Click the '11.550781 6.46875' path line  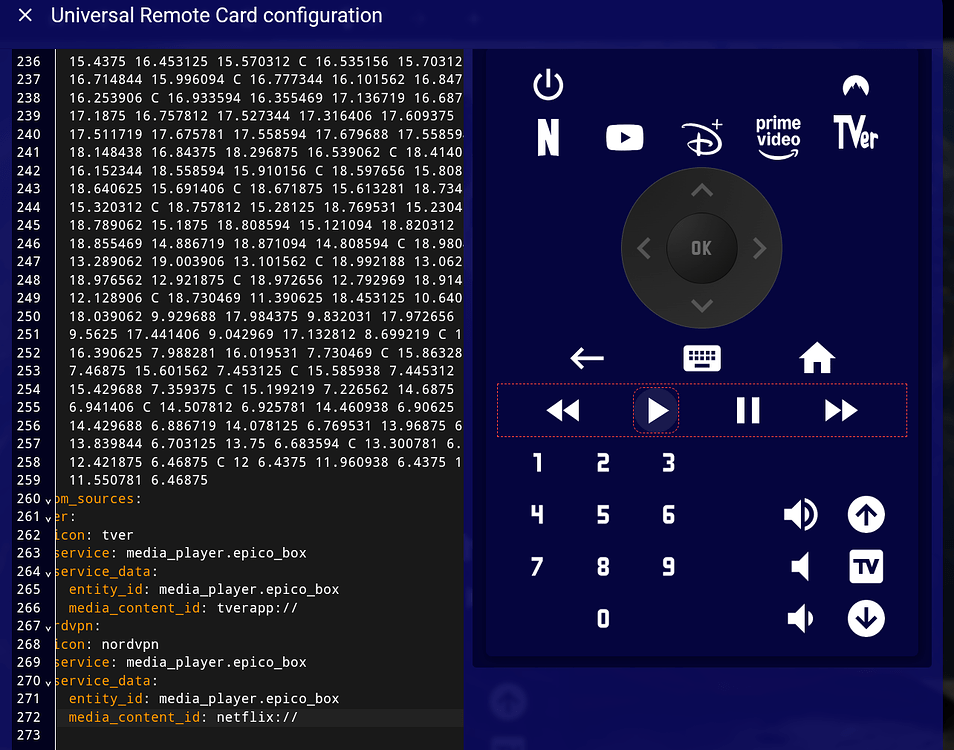pyautogui.click(x=138, y=480)
